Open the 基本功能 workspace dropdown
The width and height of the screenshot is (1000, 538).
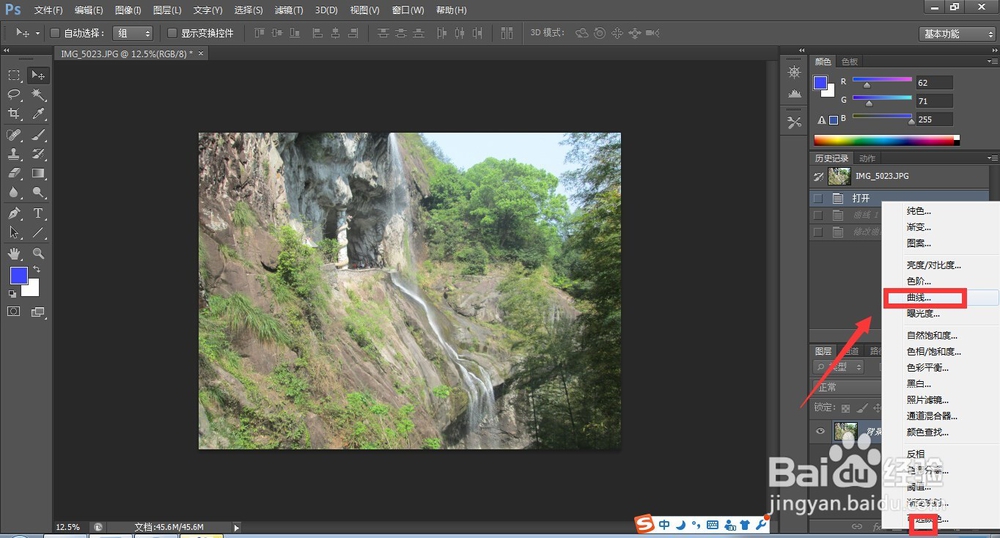(957, 34)
